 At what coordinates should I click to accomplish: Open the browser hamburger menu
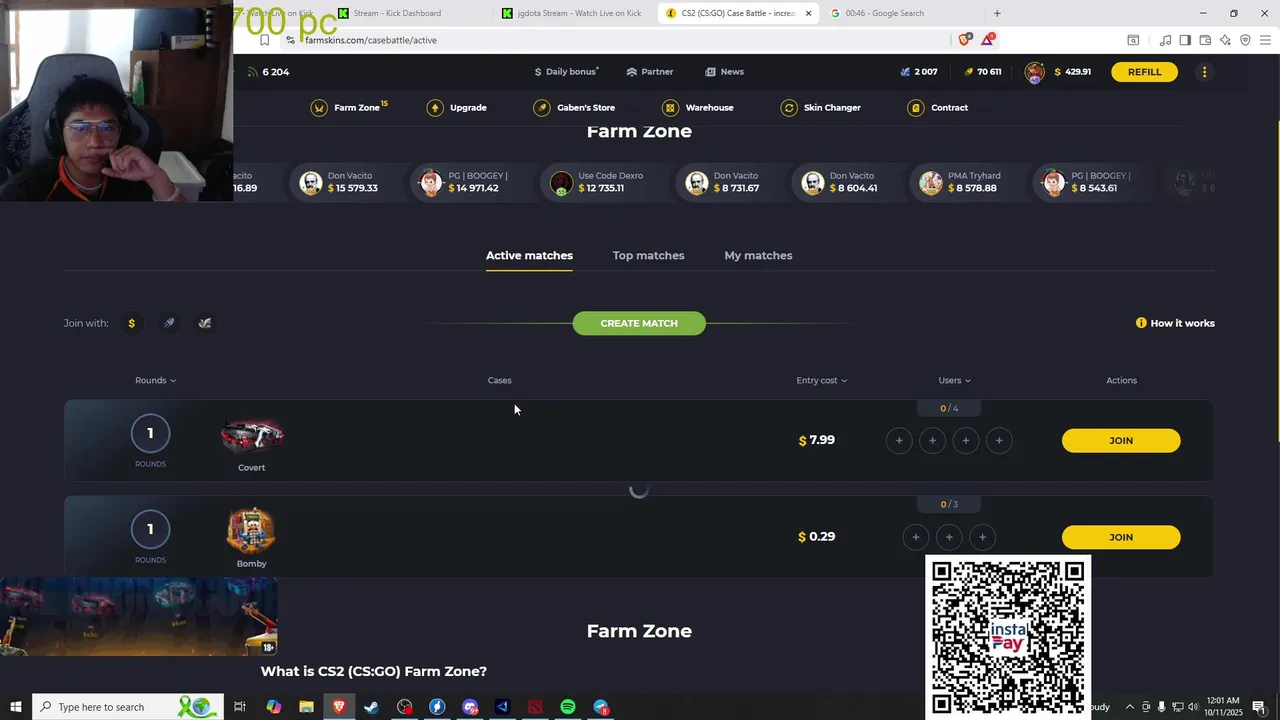click(x=1265, y=40)
